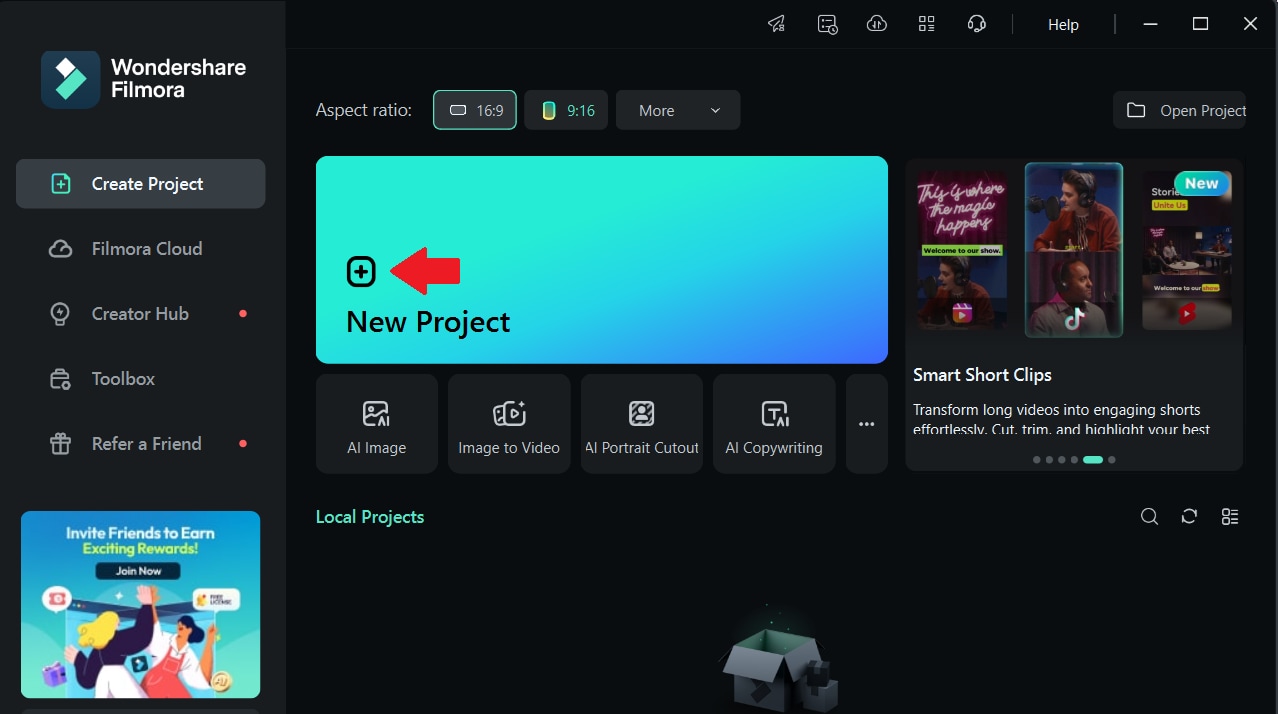Minimize the Filmora window
Image resolution: width=1278 pixels, height=714 pixels.
coord(1151,24)
